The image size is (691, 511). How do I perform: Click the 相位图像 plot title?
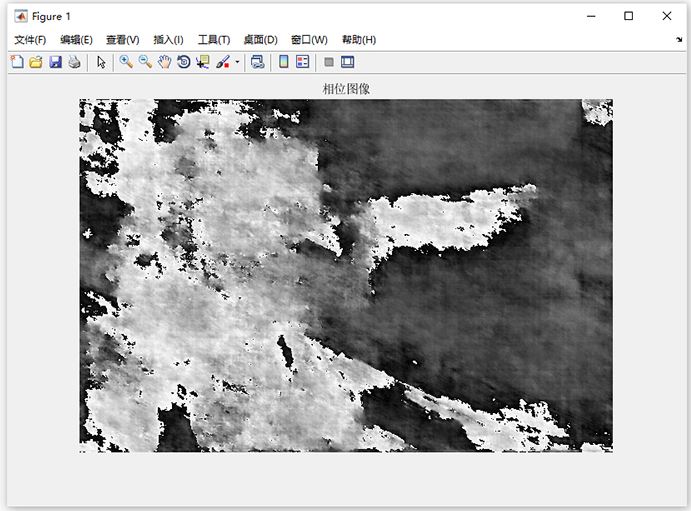(x=346, y=89)
